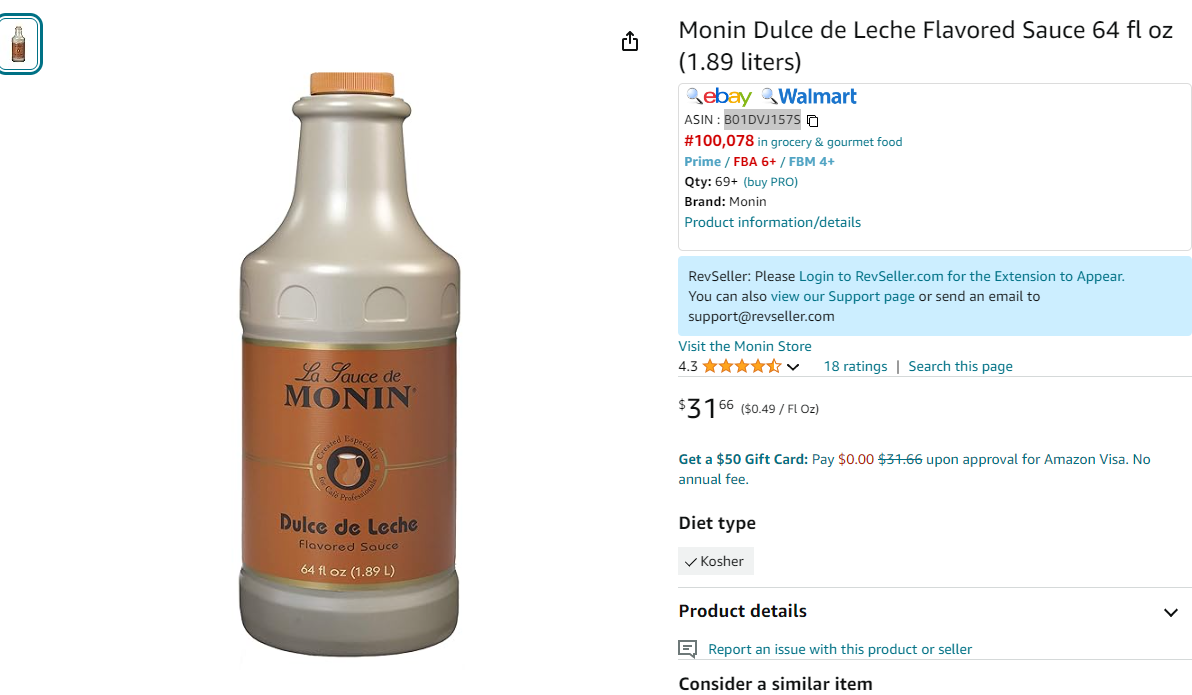Viewport: 1192px width, 695px height.
Task: Click the main Monin bottle product image
Action: coord(350,363)
